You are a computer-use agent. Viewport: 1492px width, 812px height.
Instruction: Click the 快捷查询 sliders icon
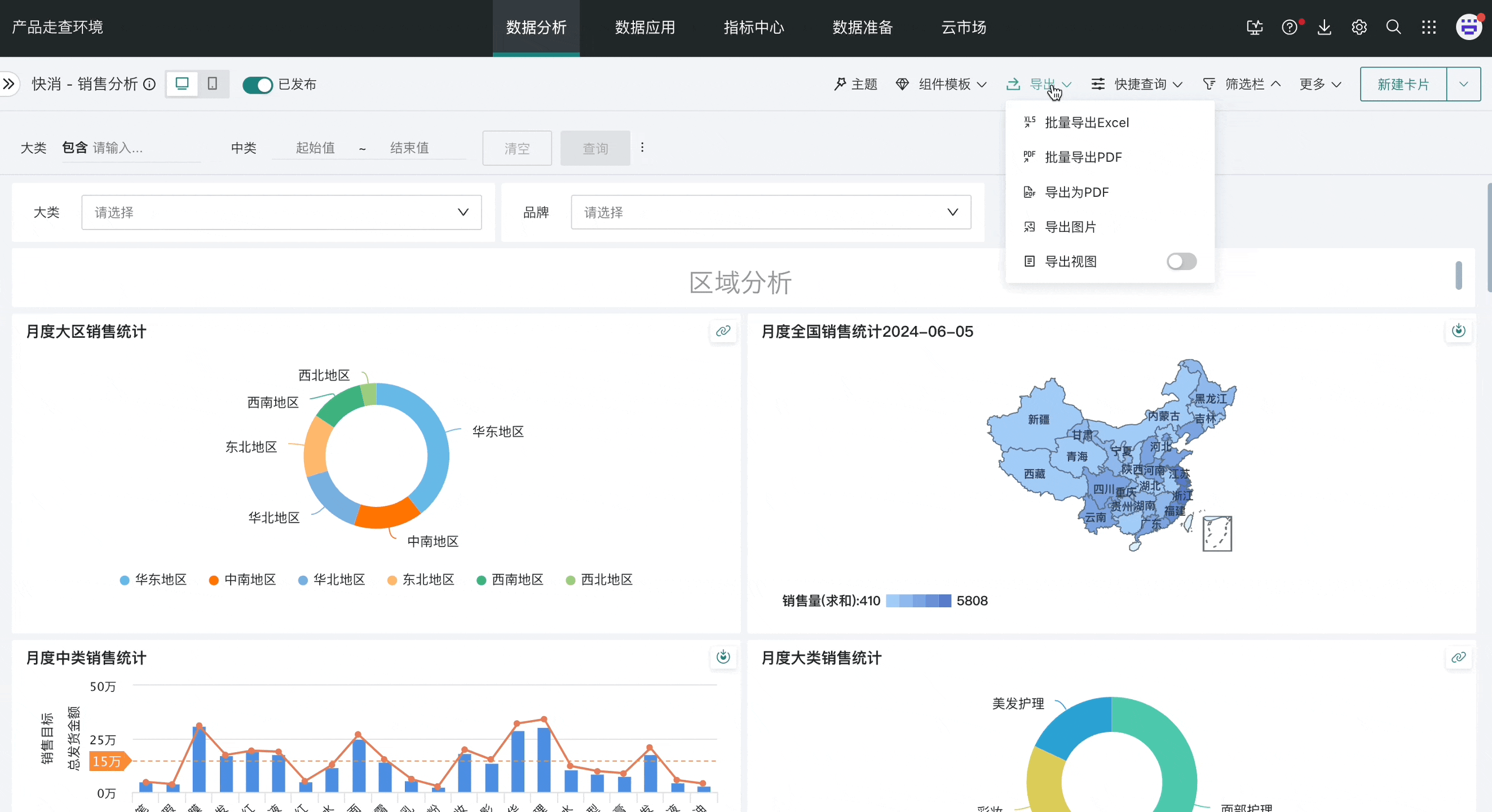(1097, 84)
